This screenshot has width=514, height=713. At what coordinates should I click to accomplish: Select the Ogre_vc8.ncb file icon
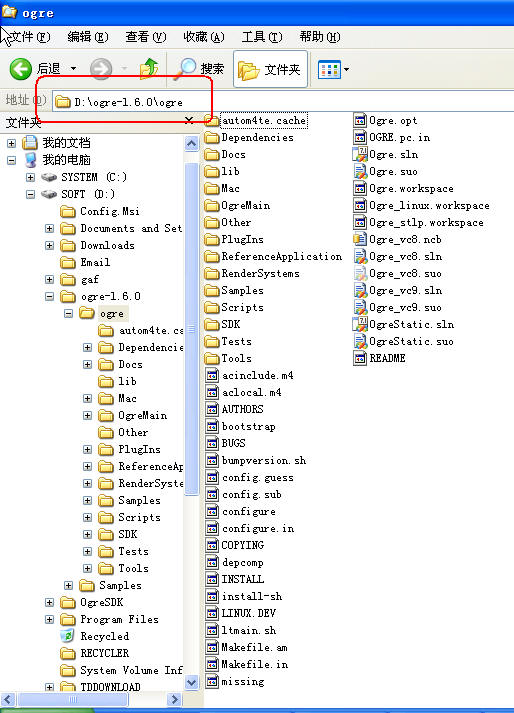pyautogui.click(x=360, y=239)
